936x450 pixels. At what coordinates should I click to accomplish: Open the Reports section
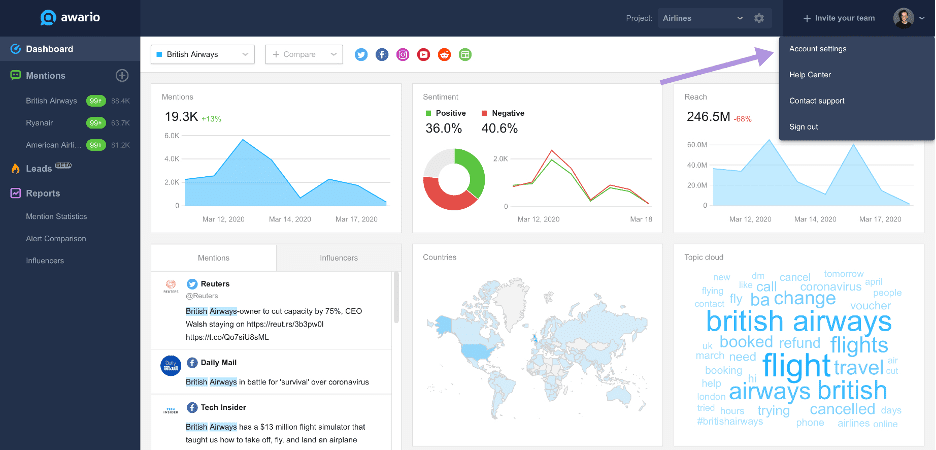[x=42, y=193]
